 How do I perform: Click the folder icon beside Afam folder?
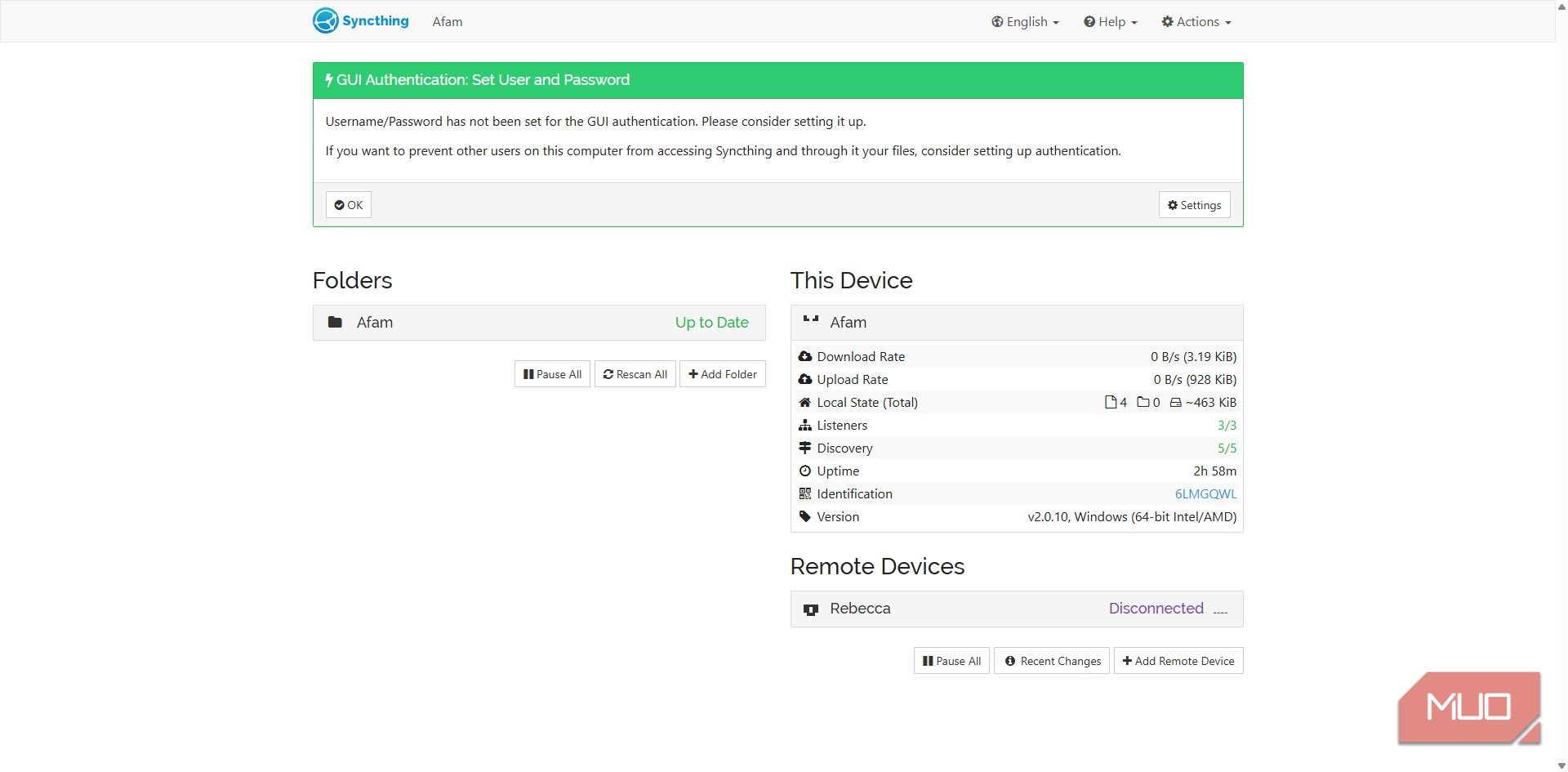(x=335, y=322)
